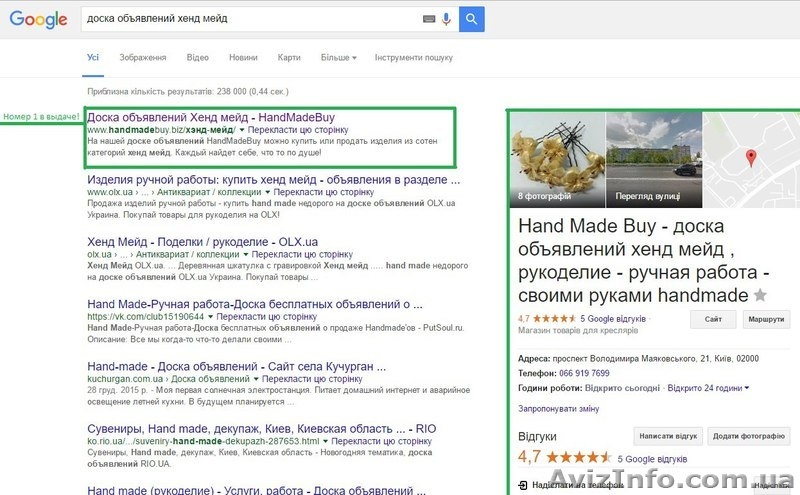This screenshot has width=800, height=495.
Task: Click Написати відгук button
Action: [x=668, y=436]
